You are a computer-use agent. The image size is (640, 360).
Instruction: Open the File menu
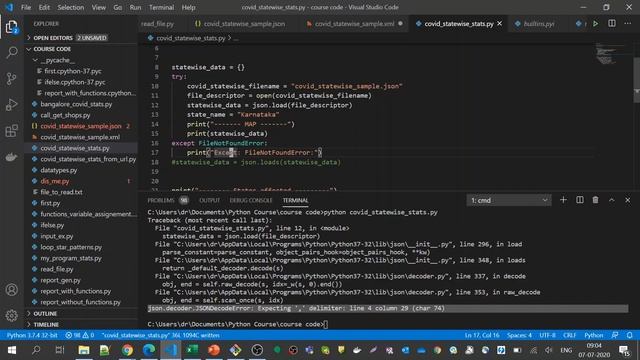tap(26, 7)
